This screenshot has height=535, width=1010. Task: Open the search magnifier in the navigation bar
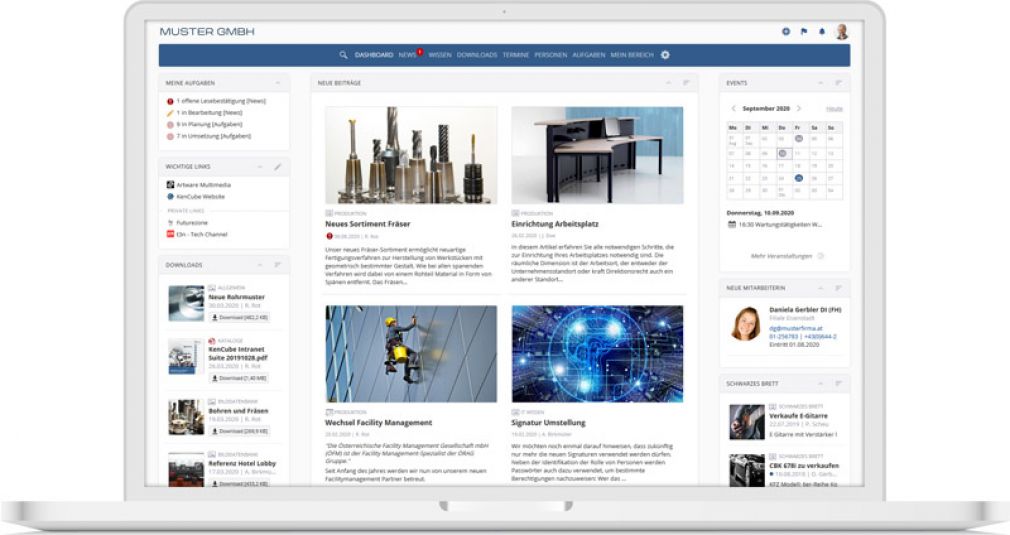[343, 55]
